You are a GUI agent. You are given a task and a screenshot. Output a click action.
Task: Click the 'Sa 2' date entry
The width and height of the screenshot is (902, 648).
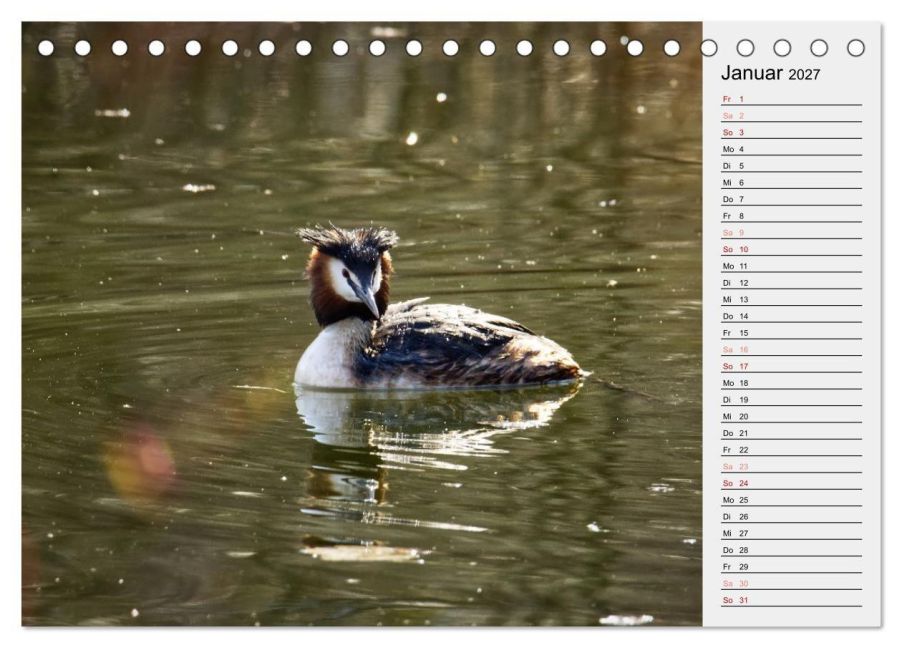792,116
